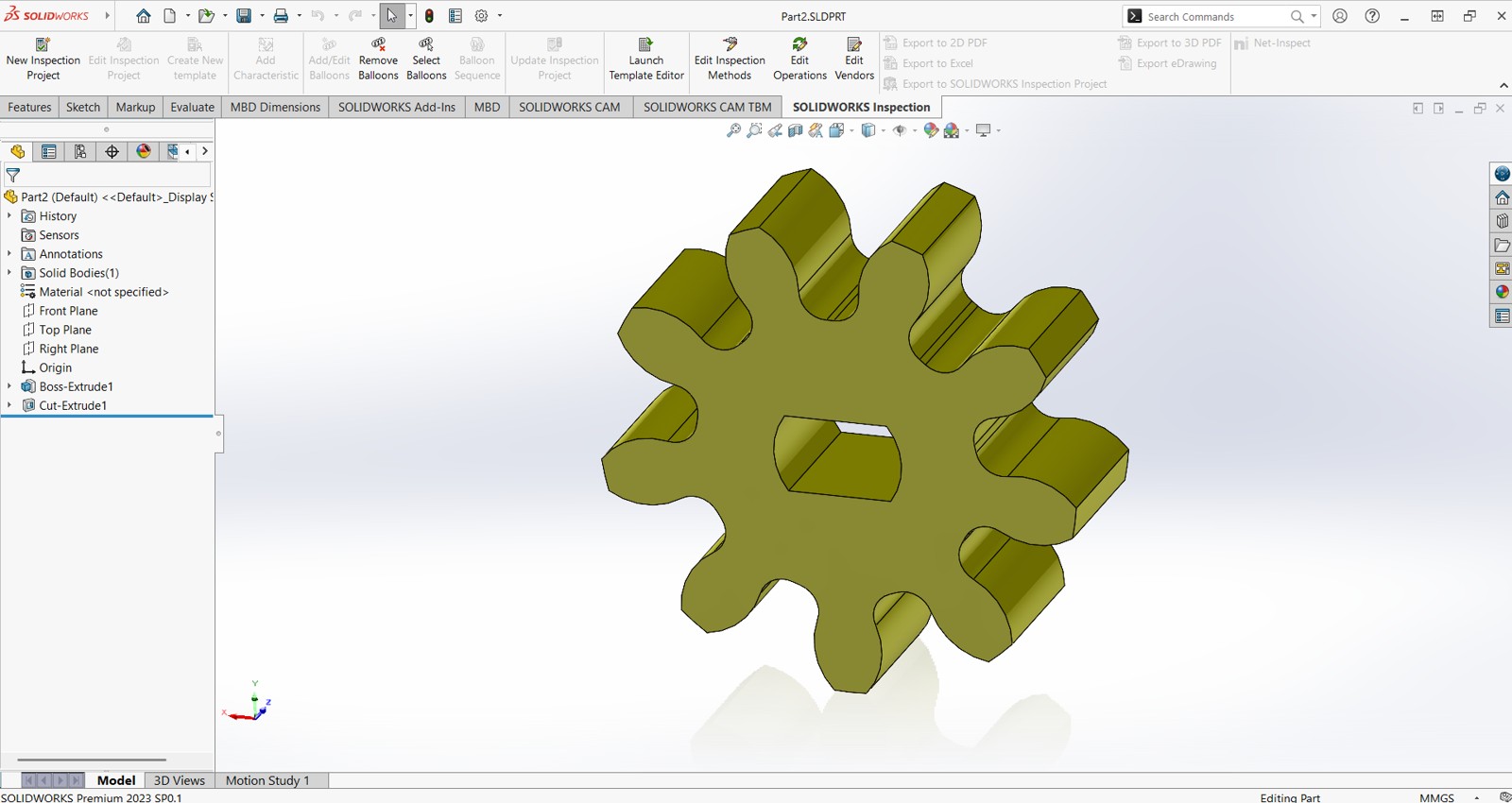Image resolution: width=1512 pixels, height=803 pixels.
Task: Create a new document with the New icon
Action: (x=170, y=16)
